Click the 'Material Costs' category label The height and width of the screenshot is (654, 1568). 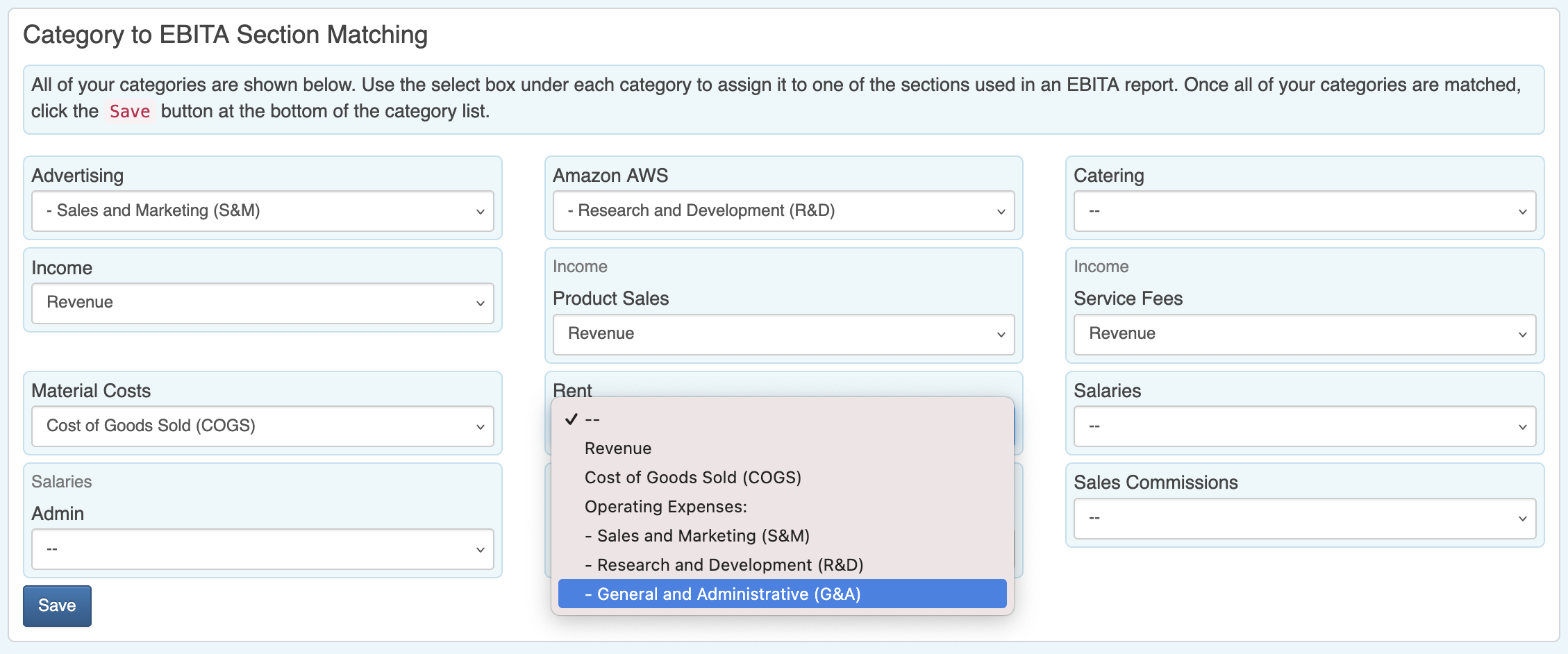pyautogui.click(x=91, y=391)
